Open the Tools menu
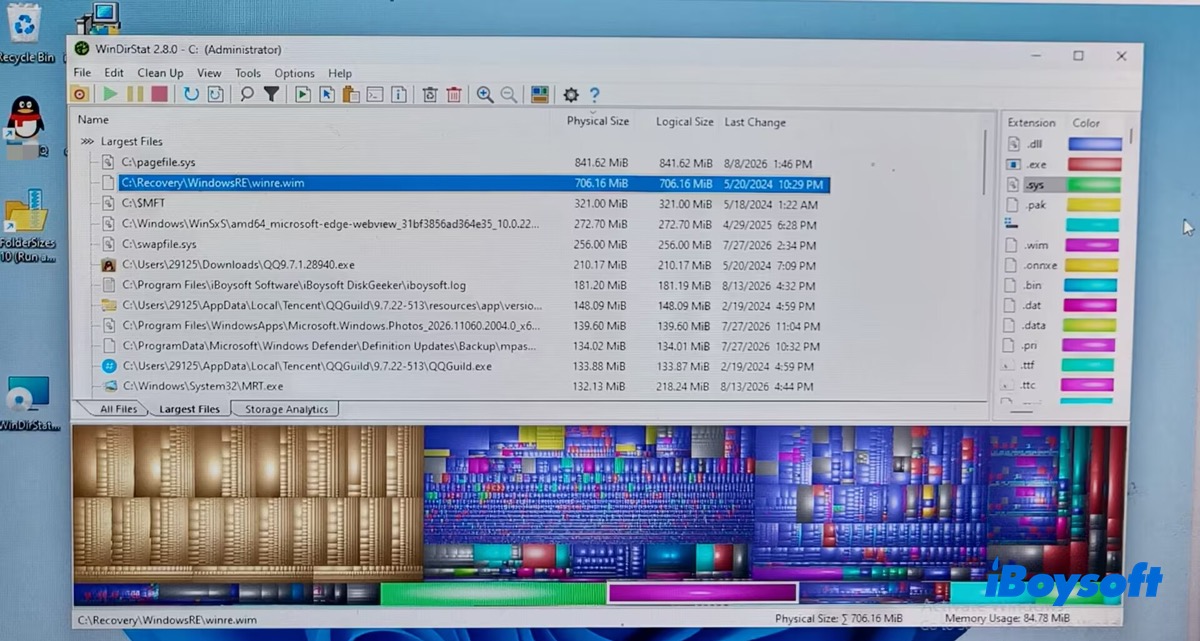Viewport: 1200px width, 641px height. [x=248, y=73]
